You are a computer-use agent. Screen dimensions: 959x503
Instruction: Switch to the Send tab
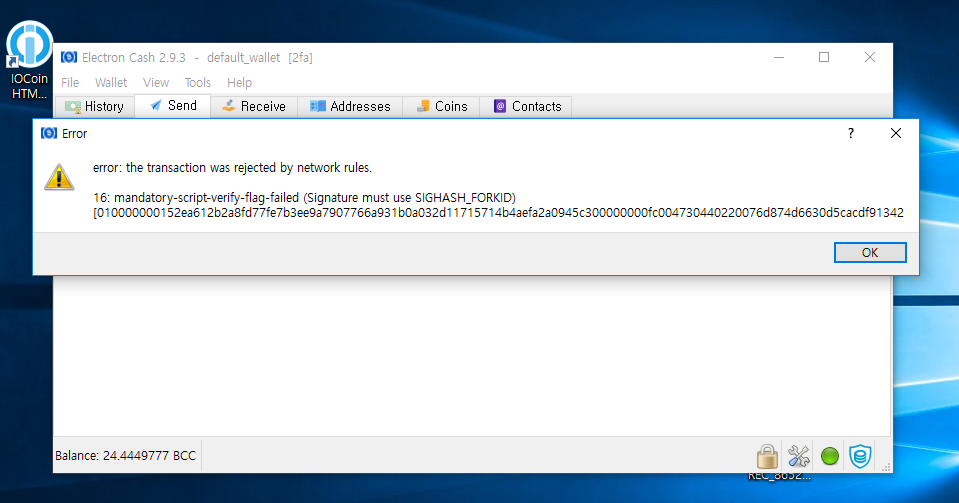tap(173, 106)
